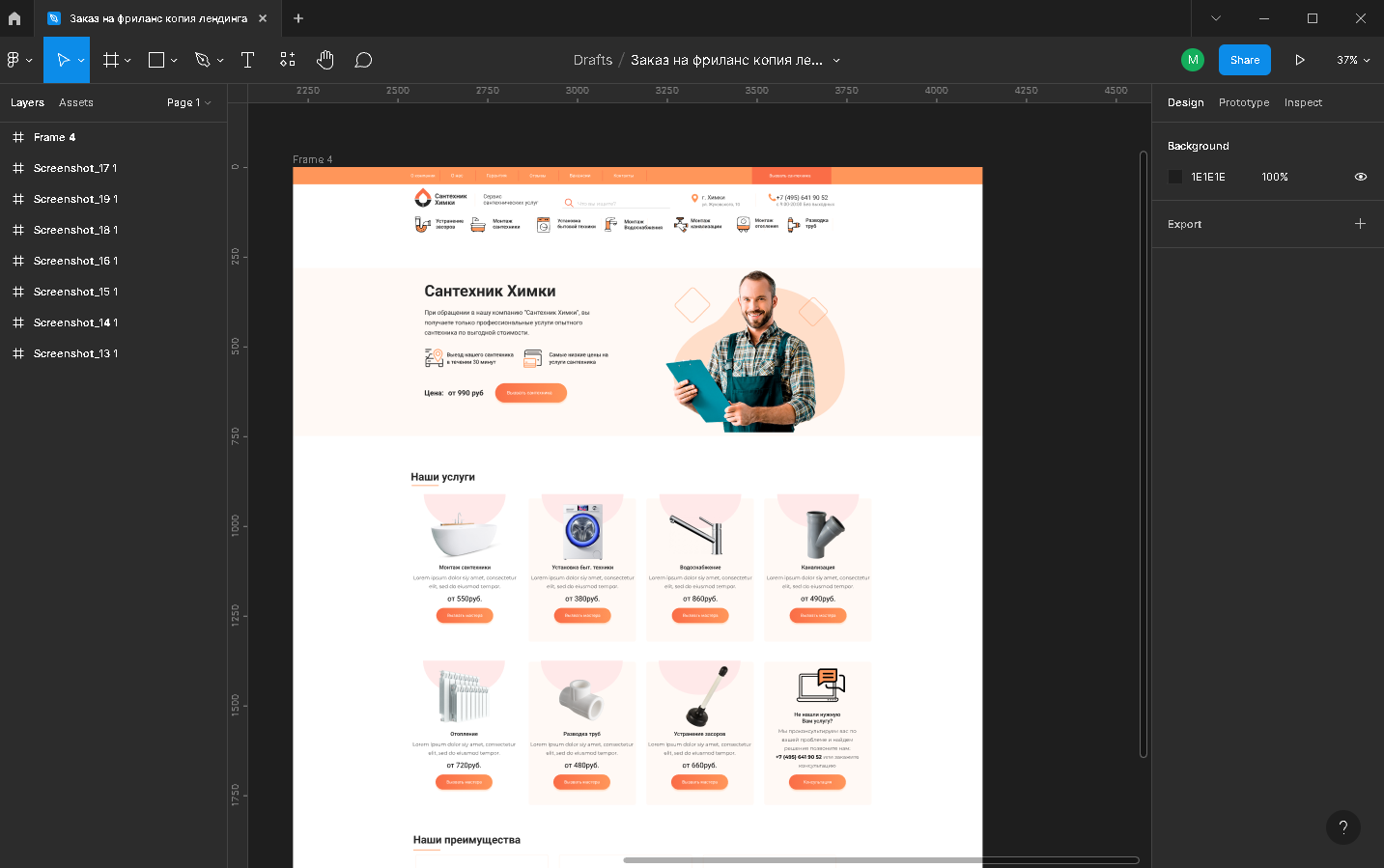Screen dimensions: 1384x868
Task: Open a new tab with plus
Action: [298, 18]
